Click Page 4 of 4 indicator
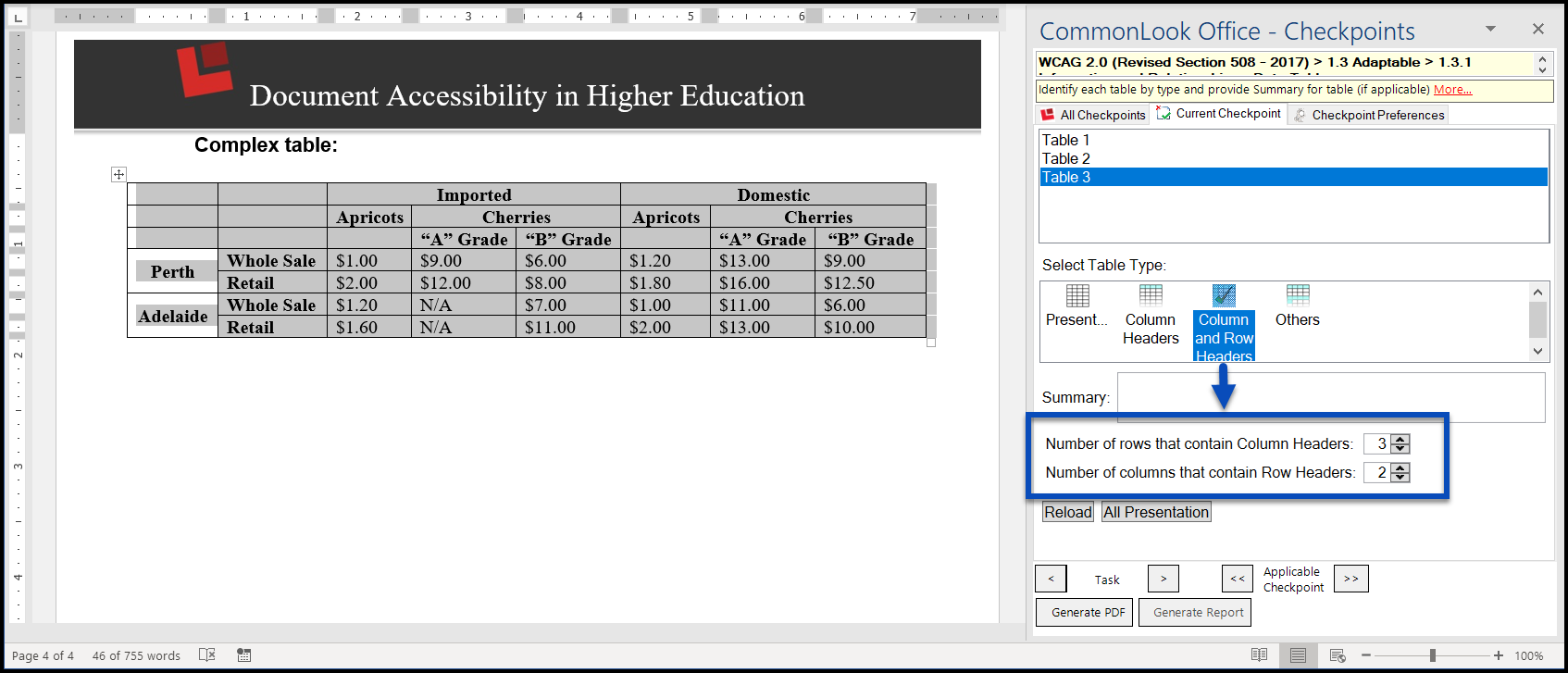This screenshot has width=1568, height=673. click(x=43, y=655)
